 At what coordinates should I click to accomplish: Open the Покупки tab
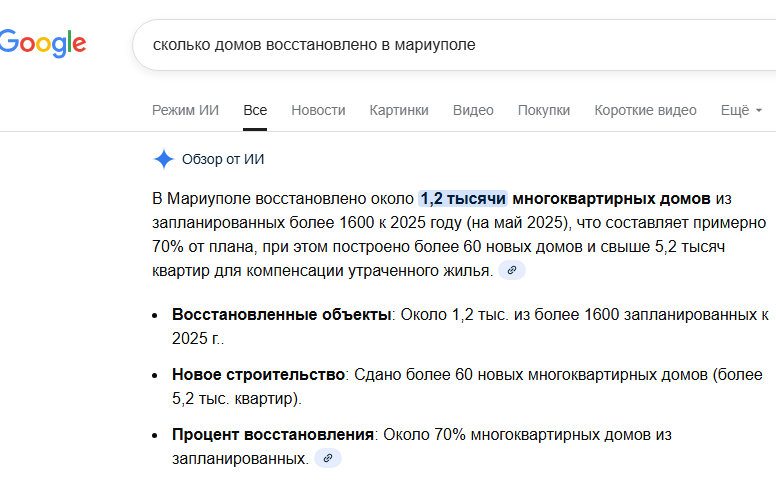point(544,110)
